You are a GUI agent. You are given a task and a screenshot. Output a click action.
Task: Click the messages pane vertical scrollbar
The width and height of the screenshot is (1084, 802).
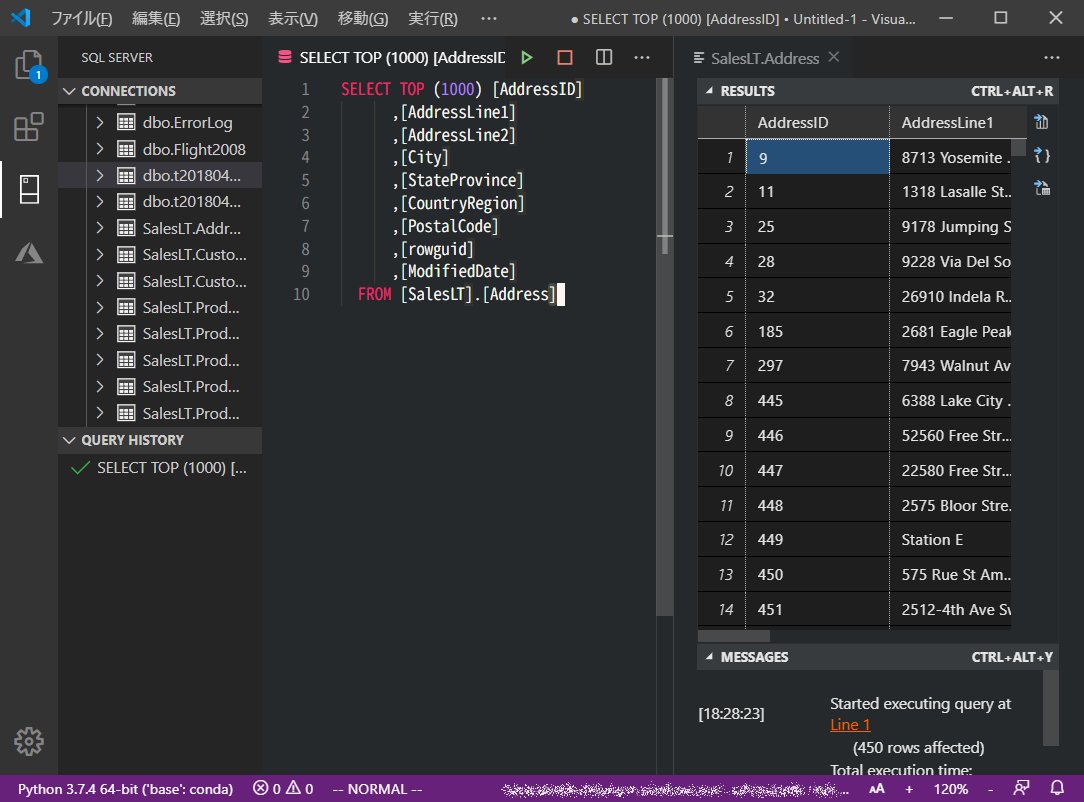pyautogui.click(x=1050, y=708)
